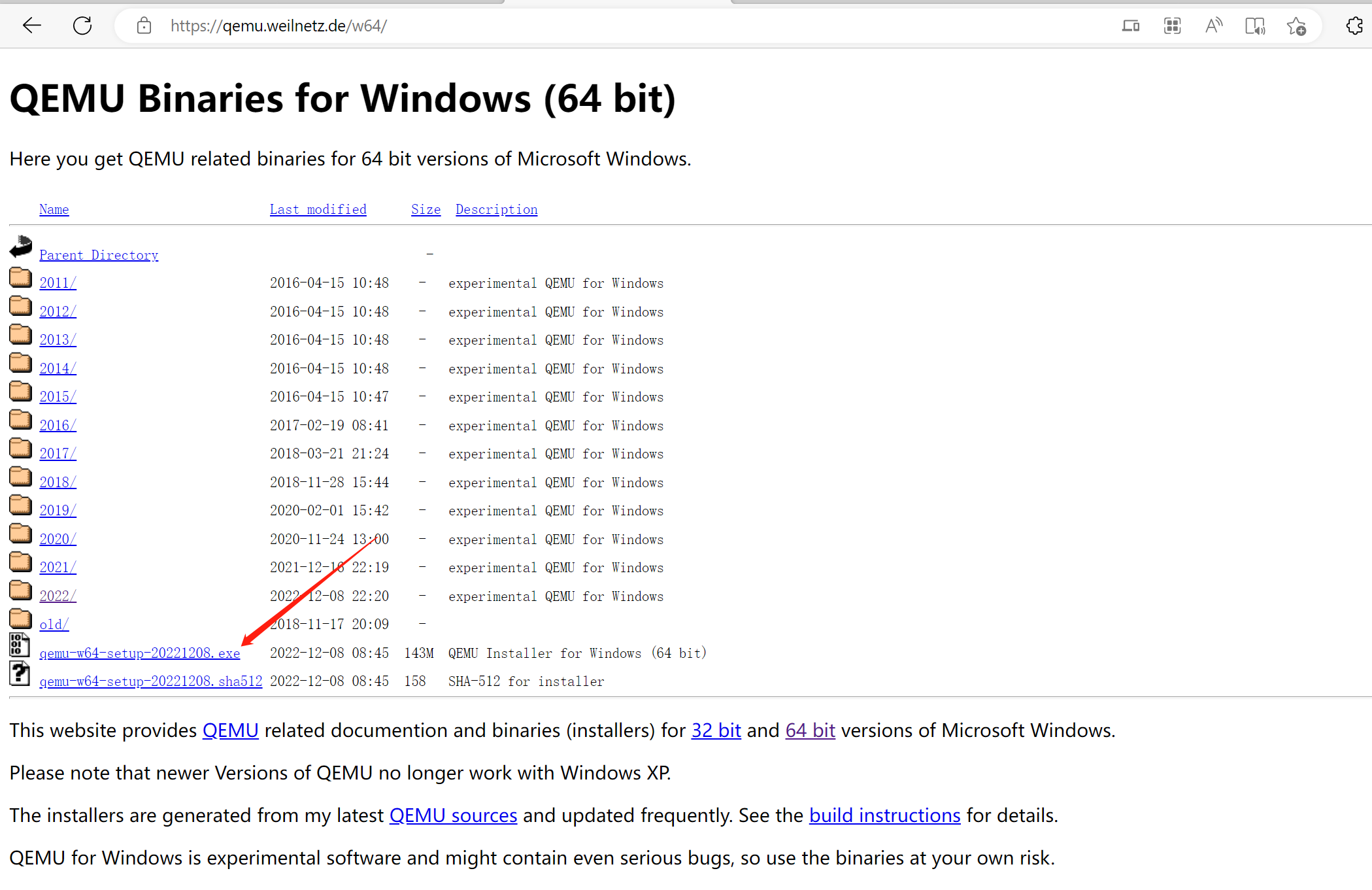
Task: Open the old/ directory link
Action: (54, 625)
